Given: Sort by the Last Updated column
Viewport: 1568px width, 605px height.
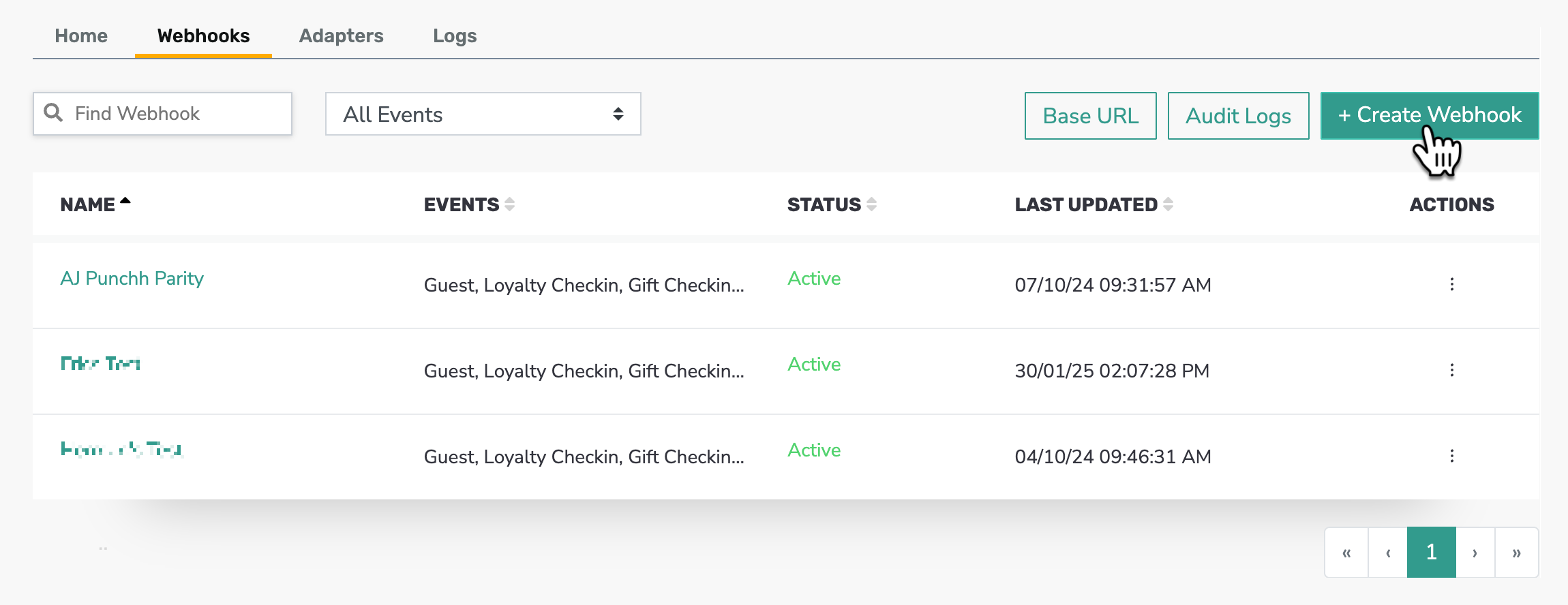Looking at the screenshot, I should [1094, 204].
